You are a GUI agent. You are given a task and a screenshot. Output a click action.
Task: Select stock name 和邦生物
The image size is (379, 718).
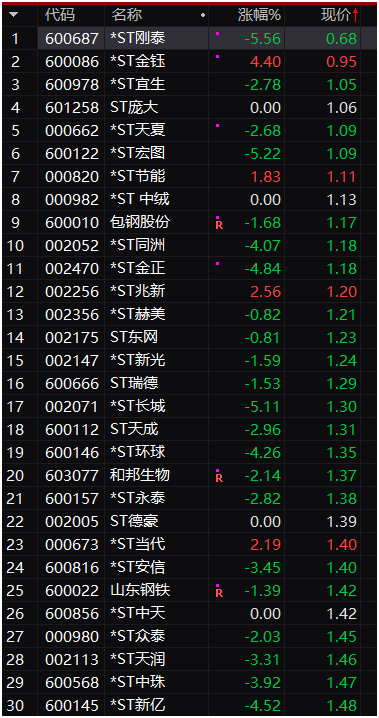pyautogui.click(x=140, y=475)
